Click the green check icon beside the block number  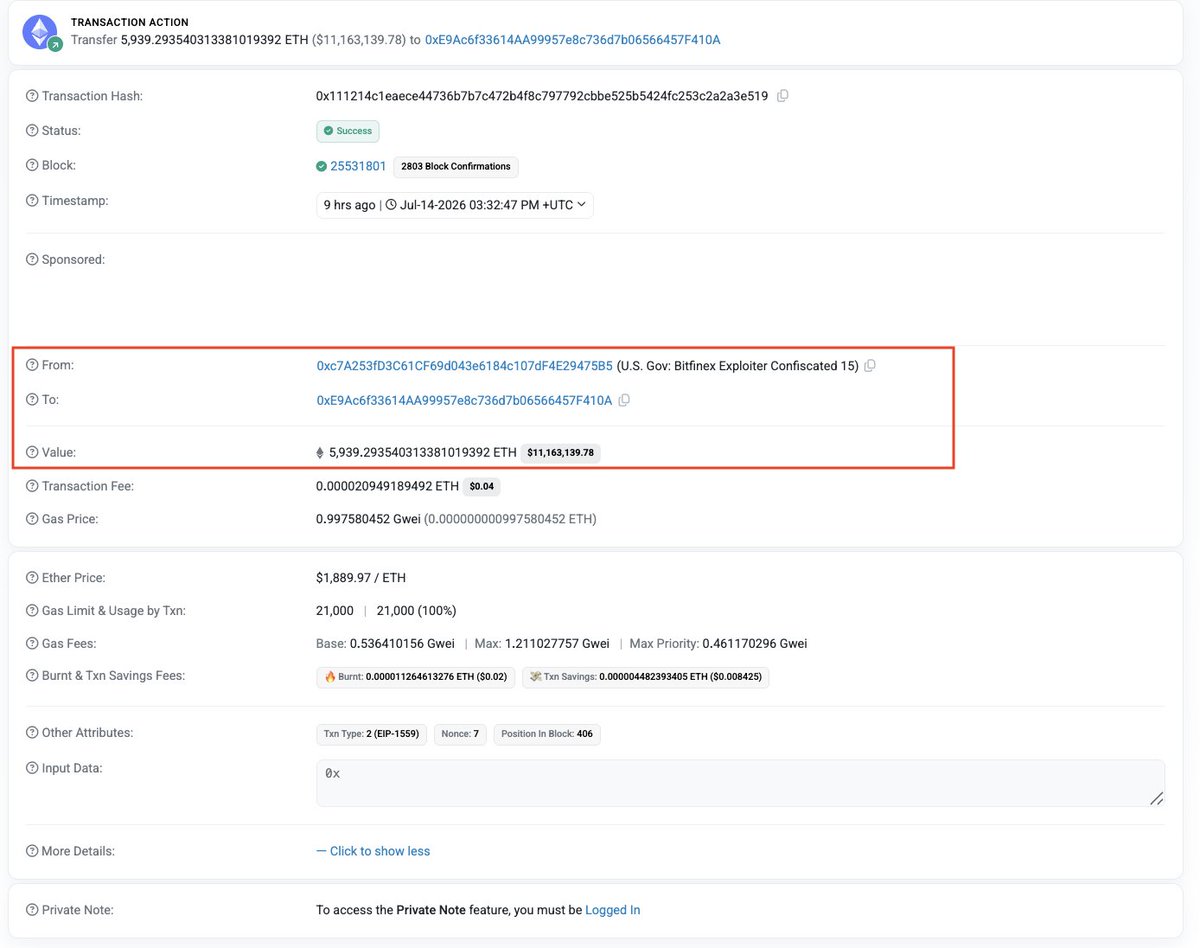coord(321,166)
